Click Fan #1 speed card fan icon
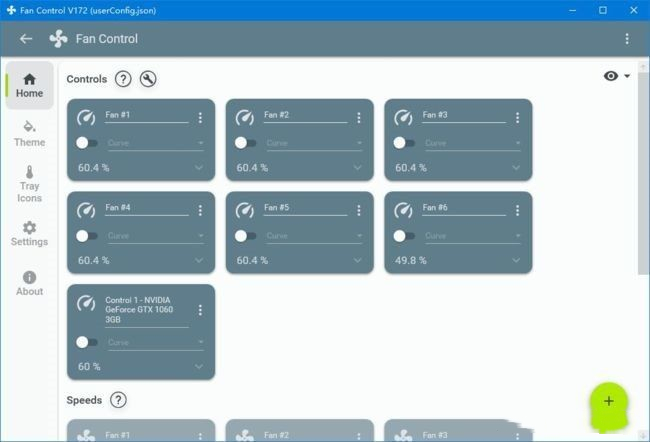 point(86,435)
